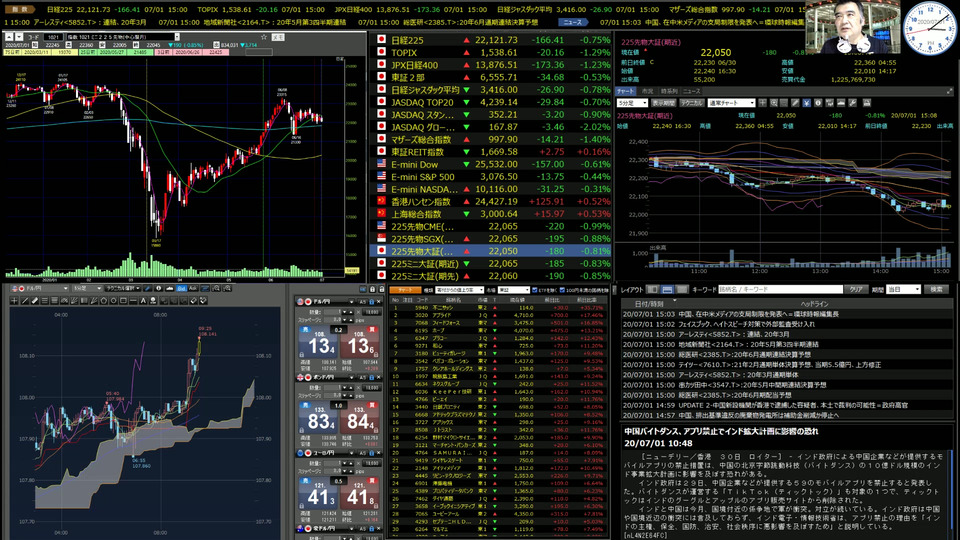Screen dimensions: 960x540
Task: Click the pound/yen sell price 133.83 tile
Action: pos(317,419)
